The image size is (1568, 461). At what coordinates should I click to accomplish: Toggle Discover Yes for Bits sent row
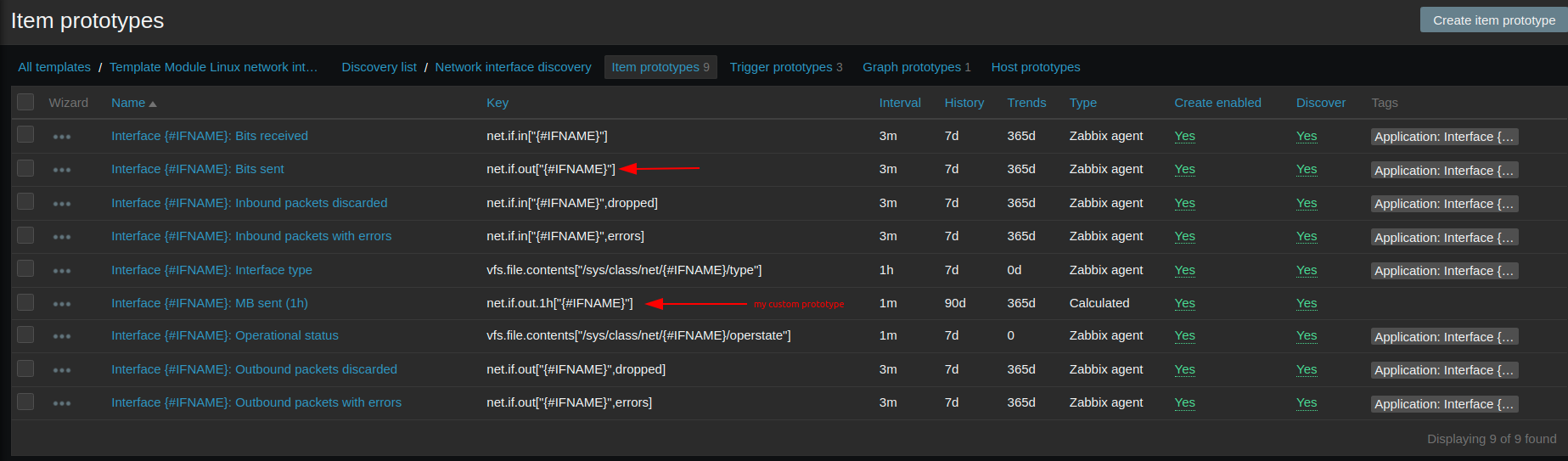[1307, 169]
